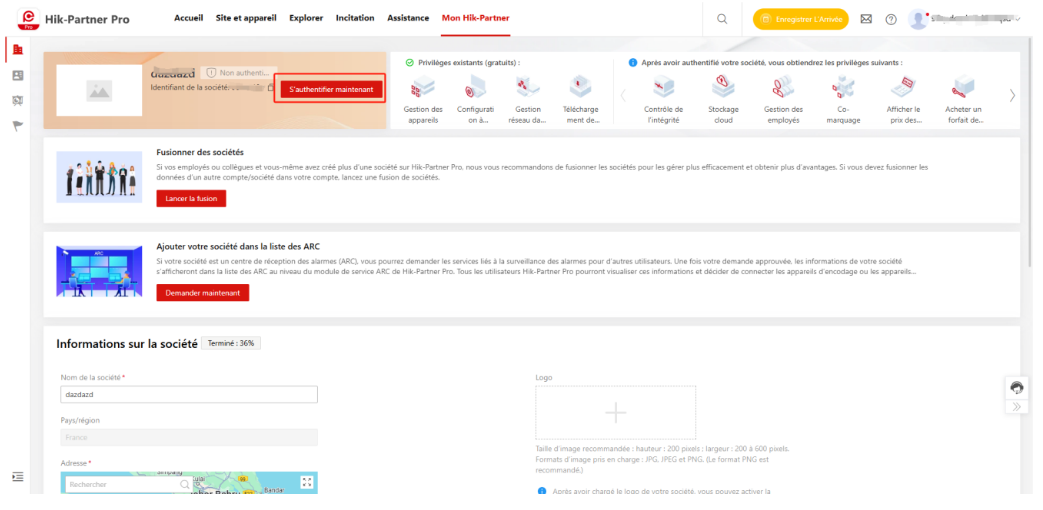Click the logo info circle icon
This screenshot has height=510, width=1043.
(x=541, y=491)
